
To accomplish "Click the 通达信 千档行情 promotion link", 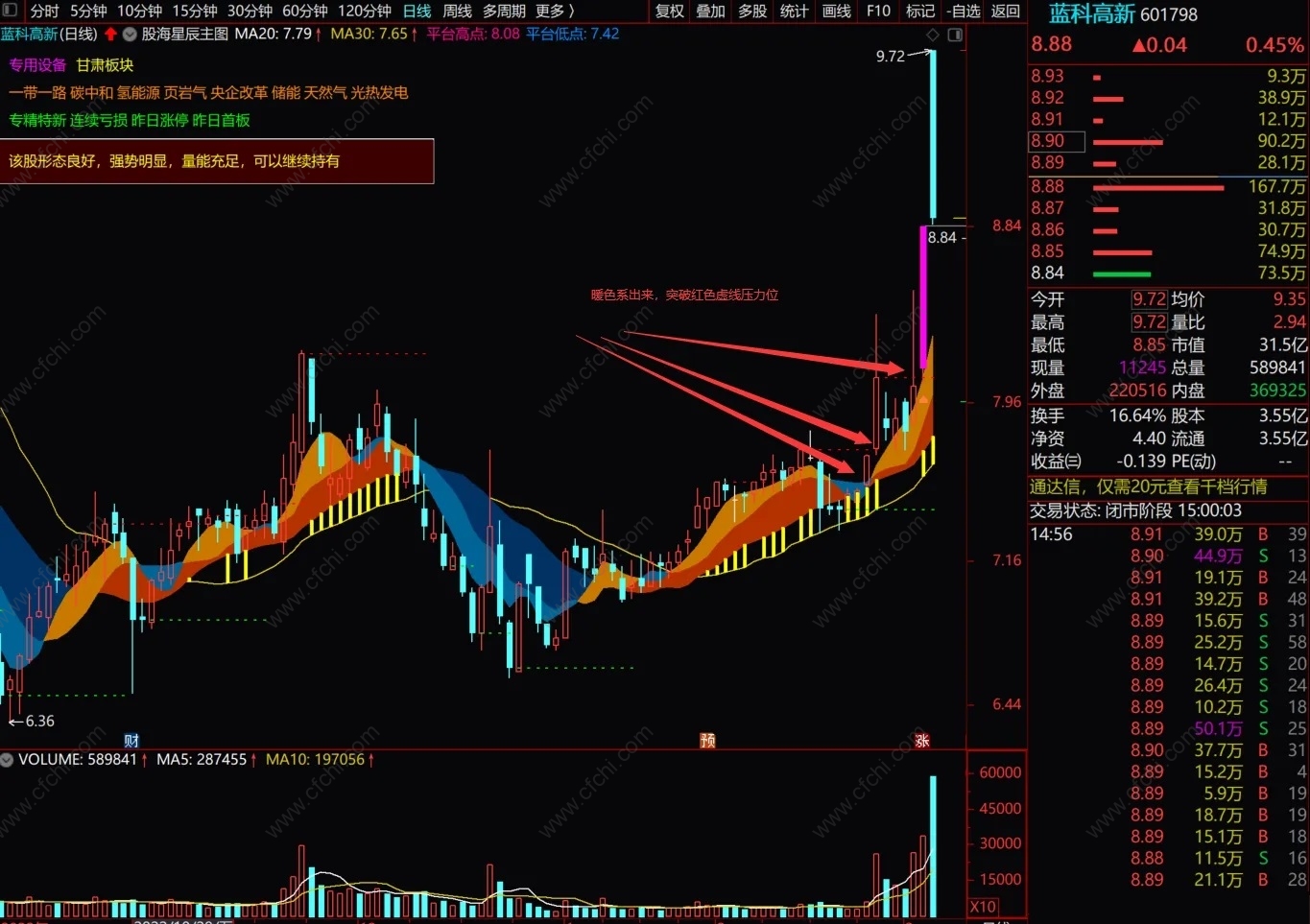I will (1148, 486).
